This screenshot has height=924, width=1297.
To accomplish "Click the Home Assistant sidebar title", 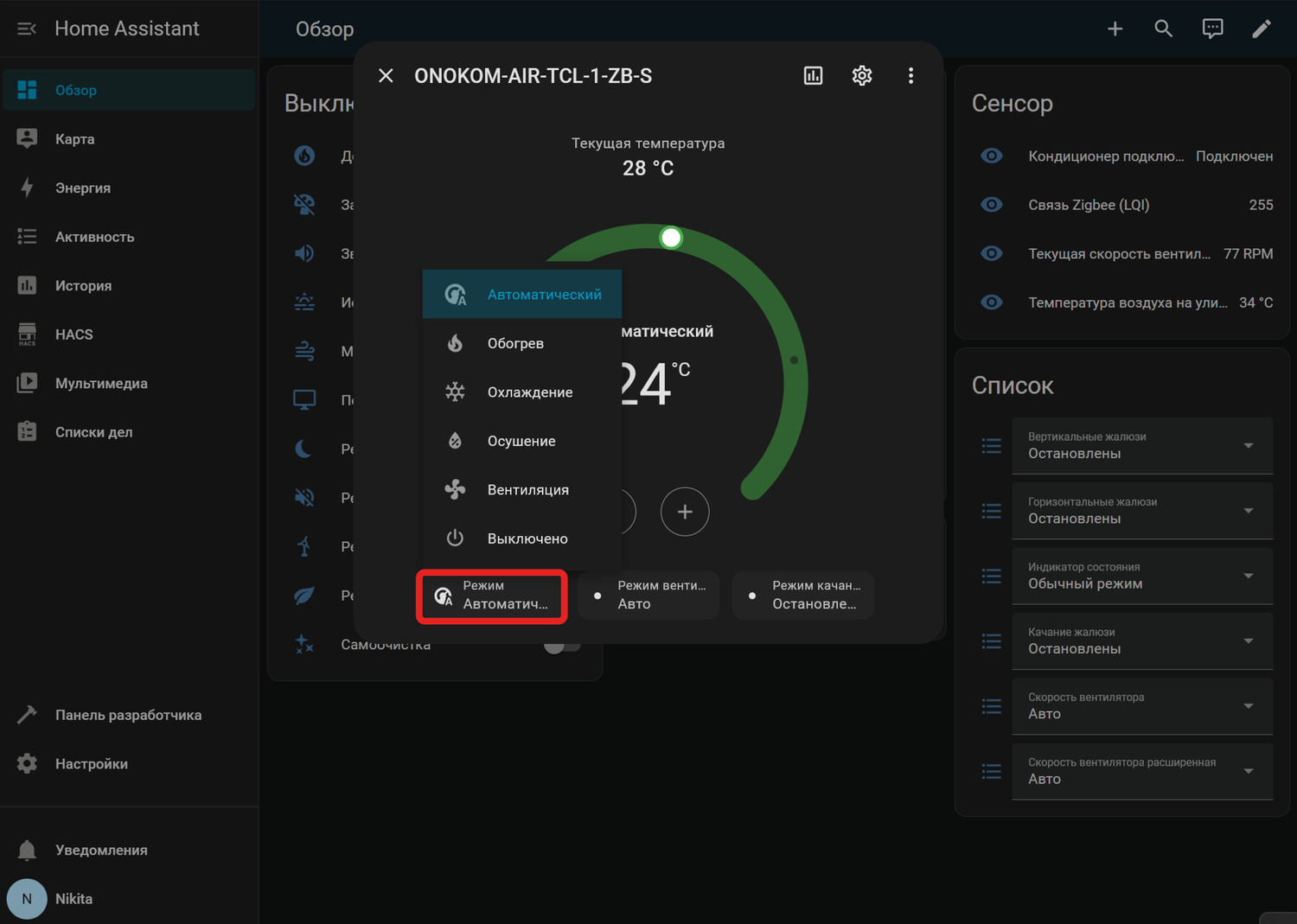I will (127, 29).
